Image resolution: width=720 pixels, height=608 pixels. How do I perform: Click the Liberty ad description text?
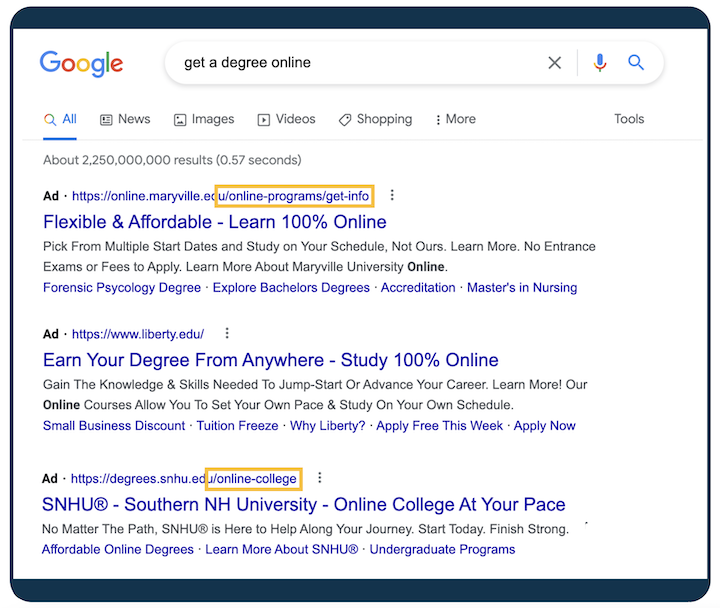(315, 395)
